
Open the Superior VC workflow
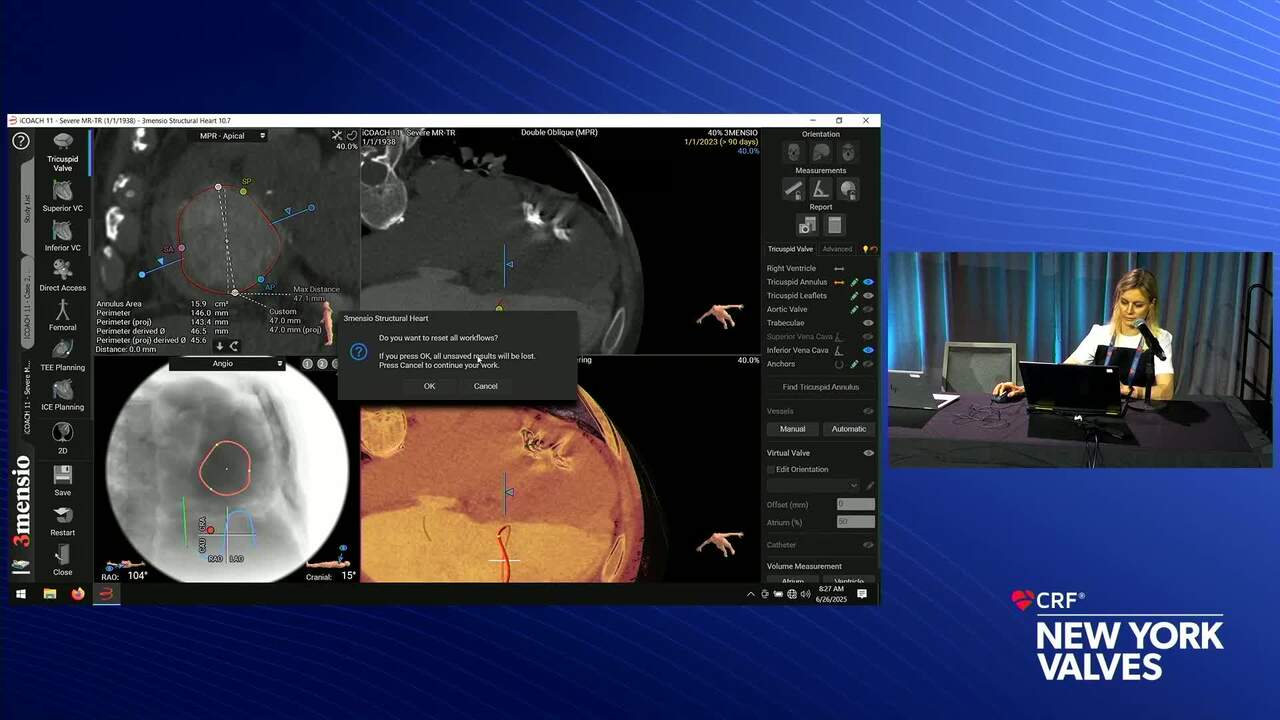pyautogui.click(x=62, y=196)
